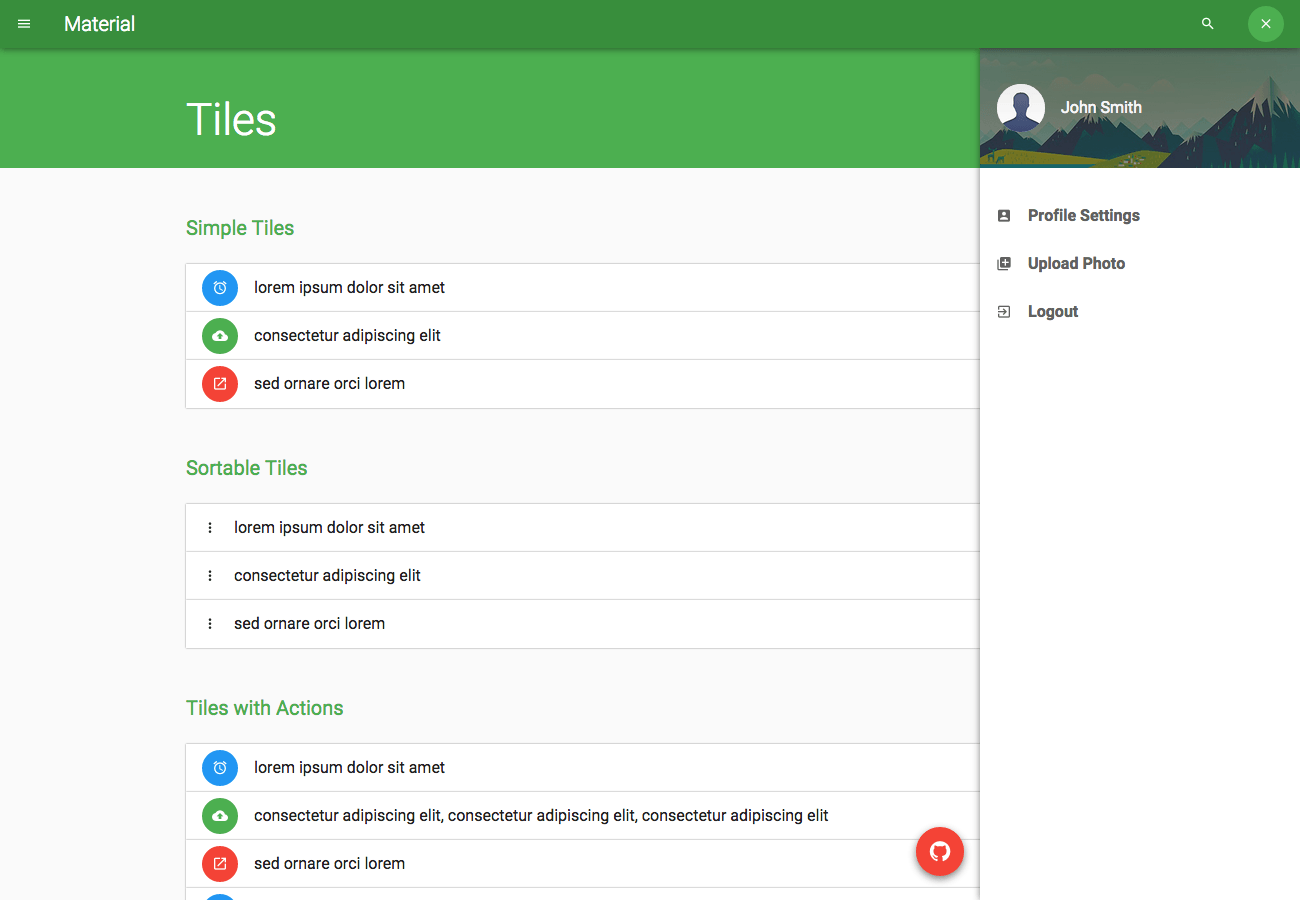
Task: Click the red GitHub floating button
Action: pyautogui.click(x=939, y=852)
